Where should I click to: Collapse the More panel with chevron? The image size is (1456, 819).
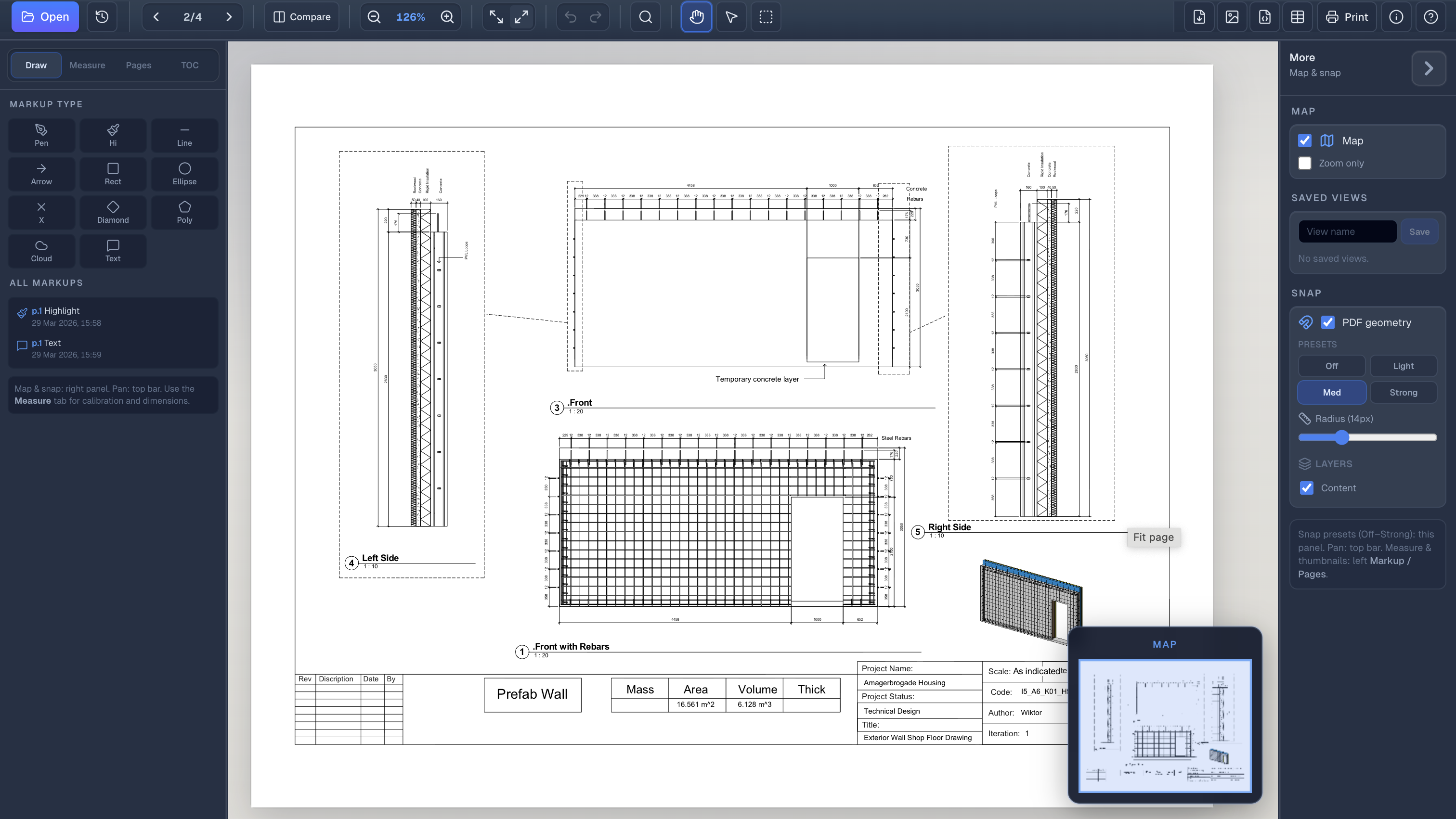coord(1428,68)
